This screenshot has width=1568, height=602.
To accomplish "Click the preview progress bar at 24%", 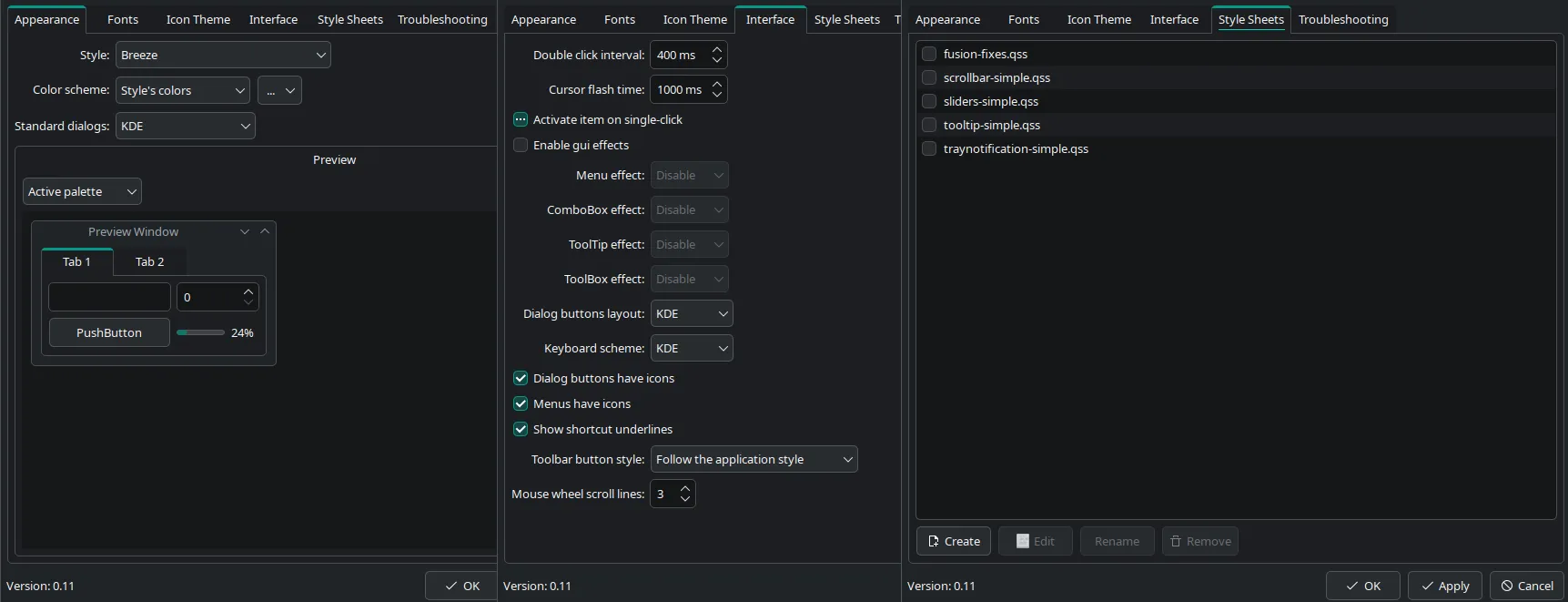I will [x=200, y=332].
